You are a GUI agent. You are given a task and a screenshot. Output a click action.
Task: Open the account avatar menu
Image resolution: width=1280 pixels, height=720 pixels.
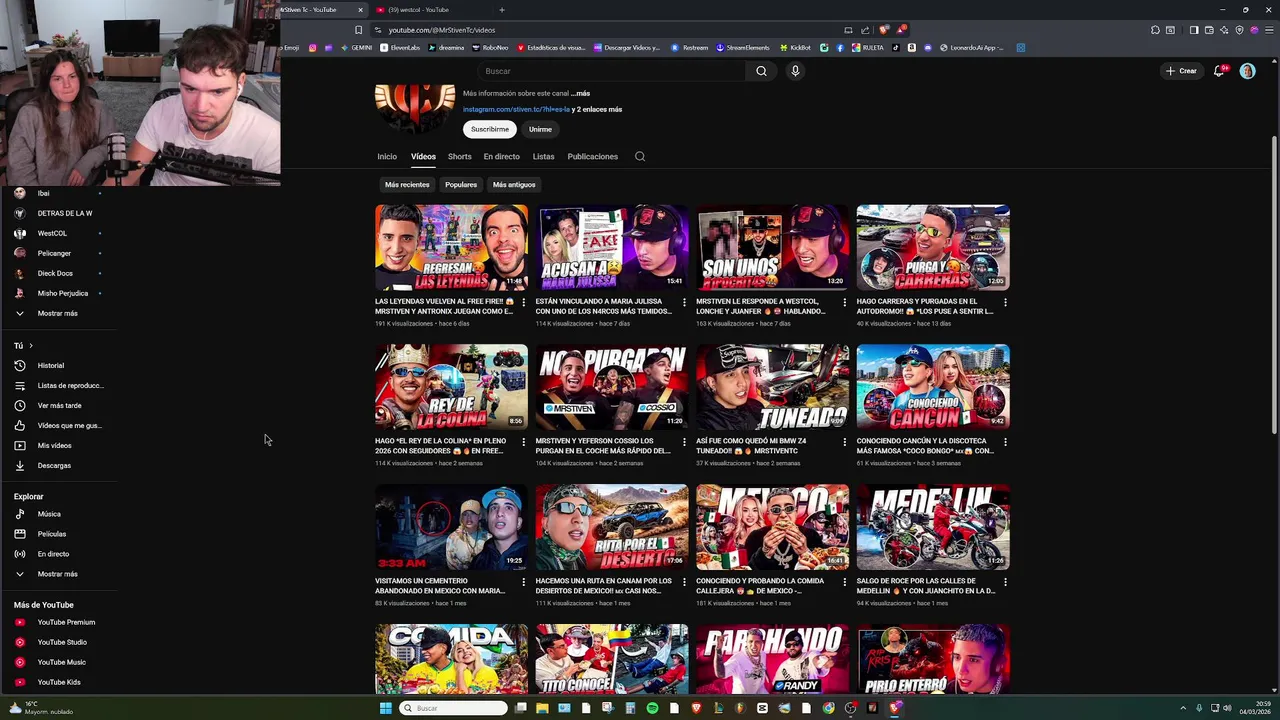pyautogui.click(x=1247, y=71)
